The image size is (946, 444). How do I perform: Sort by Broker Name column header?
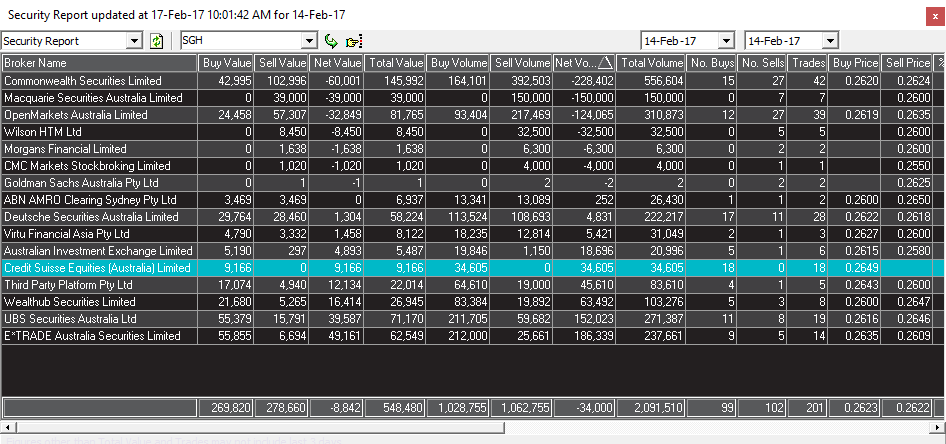tap(100, 63)
